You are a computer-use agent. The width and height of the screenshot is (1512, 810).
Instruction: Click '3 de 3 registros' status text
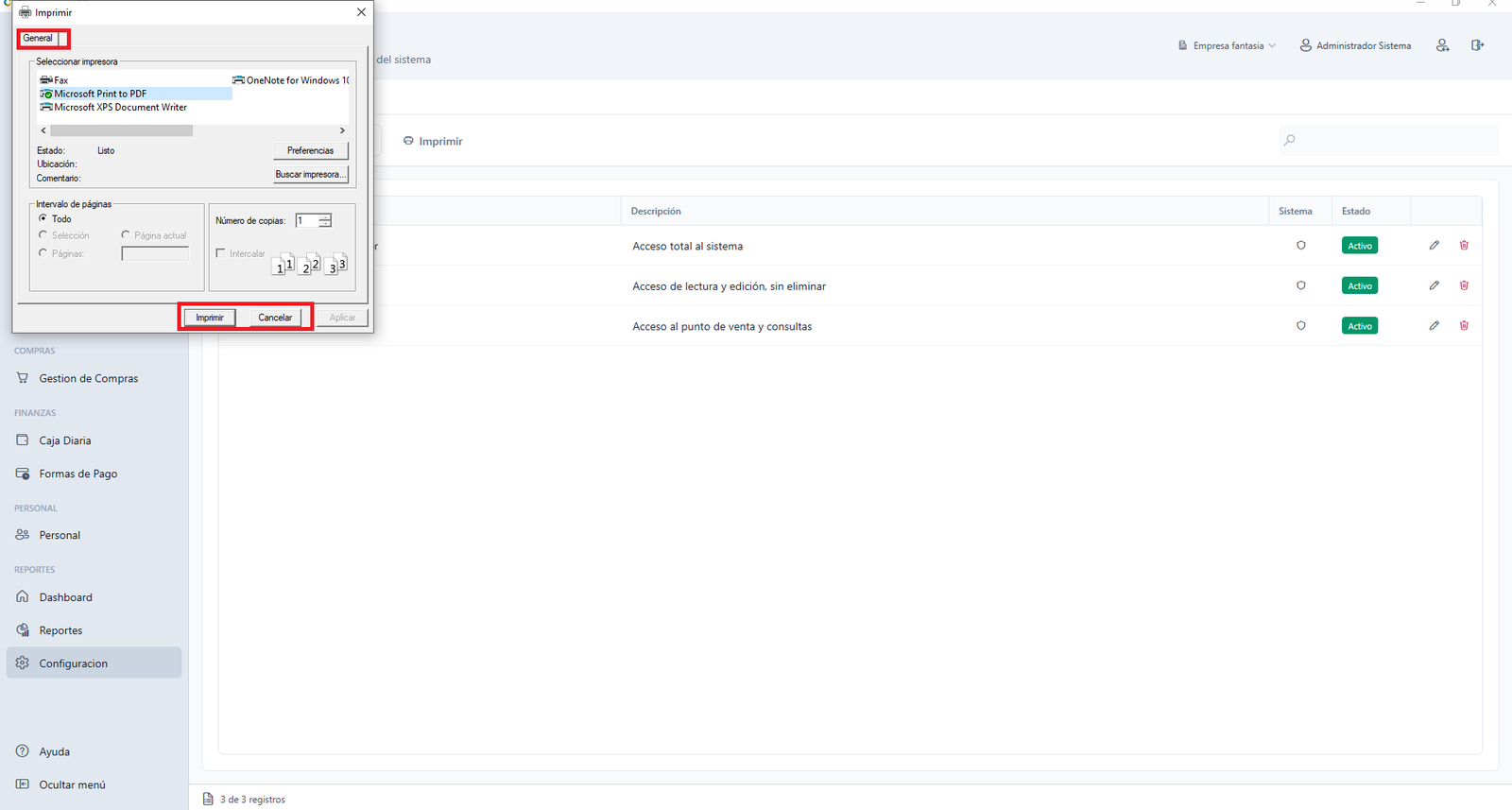tap(252, 800)
